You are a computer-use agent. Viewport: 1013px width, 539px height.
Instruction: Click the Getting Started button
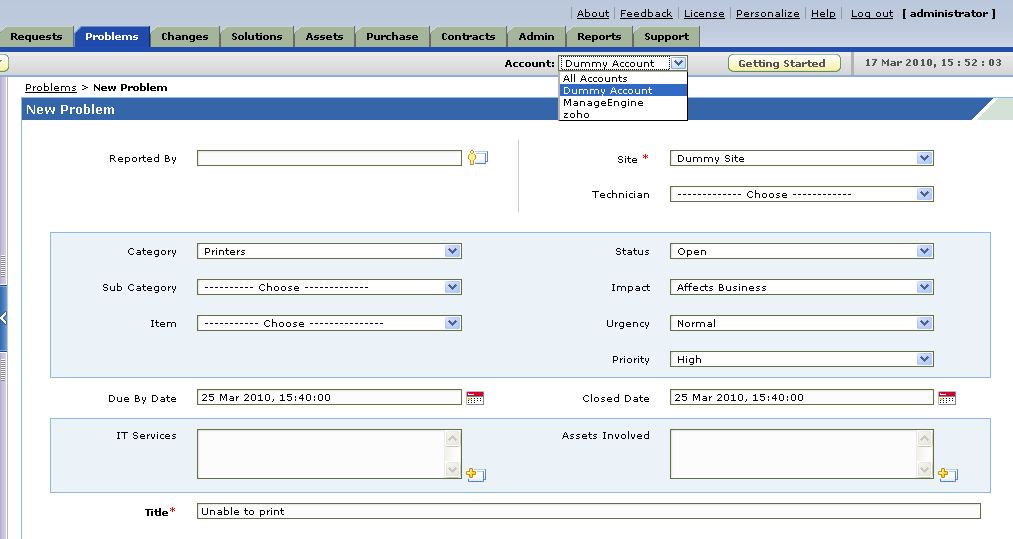point(784,63)
